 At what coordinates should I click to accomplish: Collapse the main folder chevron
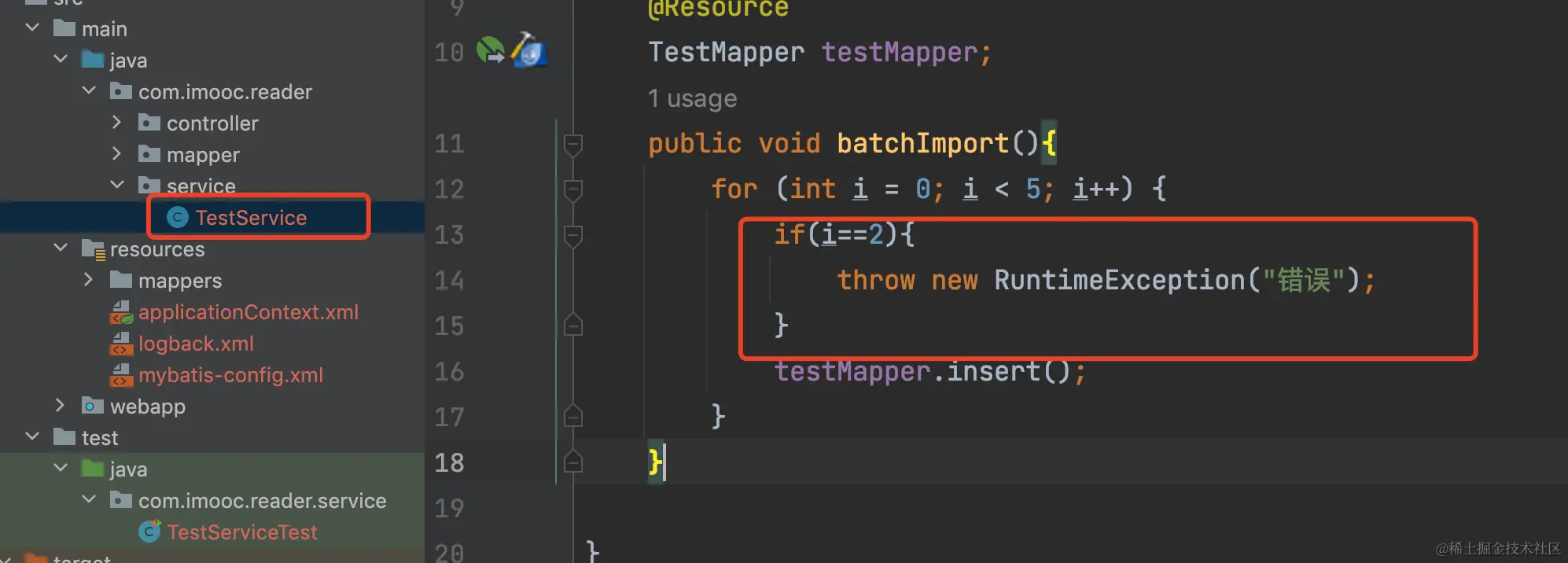[32, 28]
